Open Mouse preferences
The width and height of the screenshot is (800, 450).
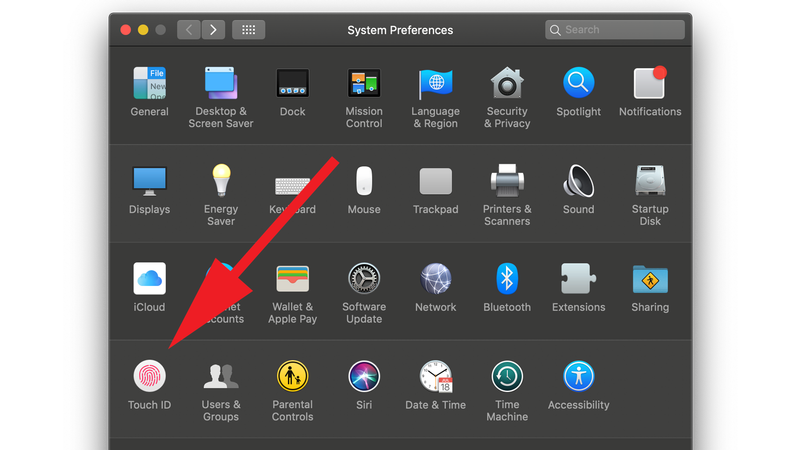pos(364,181)
